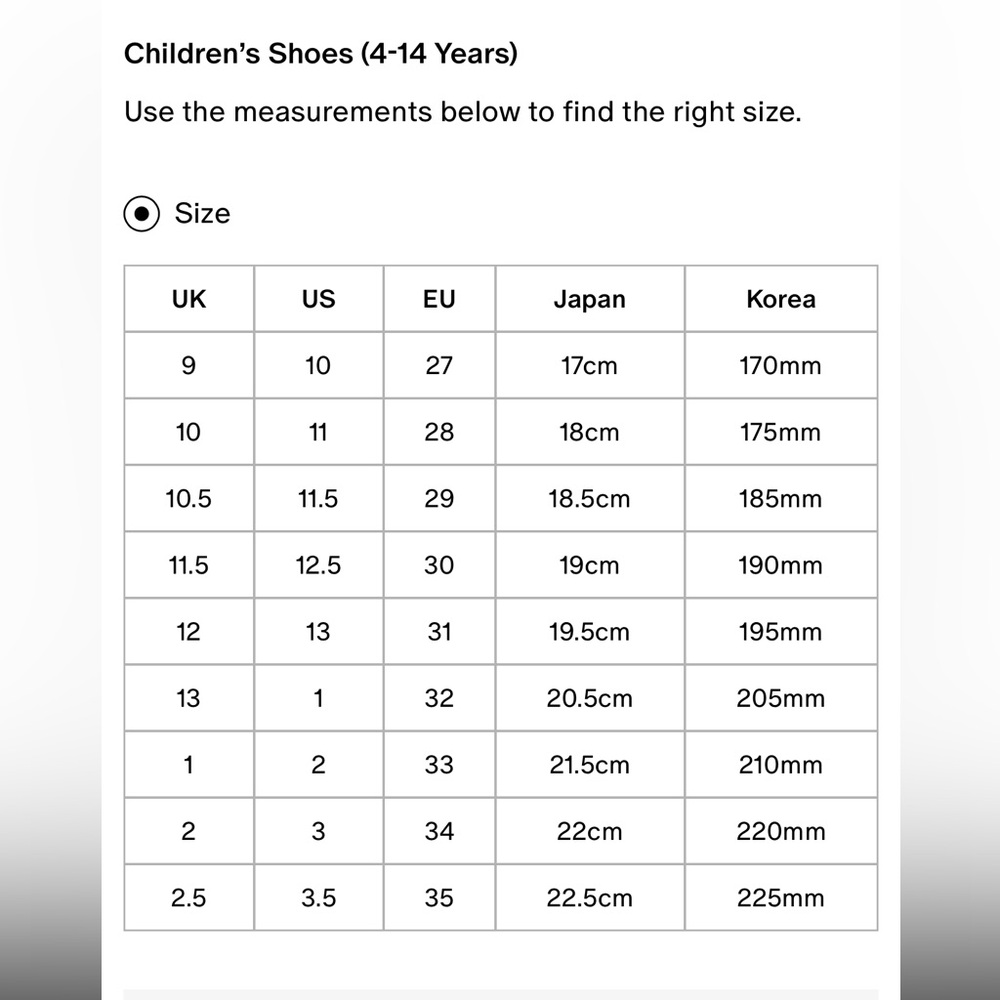Click the EU size 27 cell
The height and width of the screenshot is (1000, 1000).
point(438,365)
